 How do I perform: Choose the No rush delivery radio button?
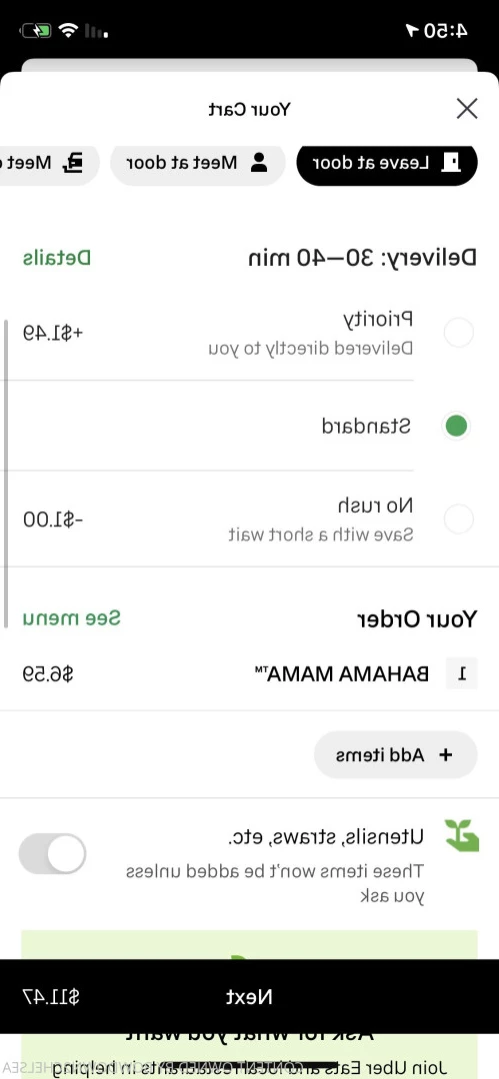click(458, 519)
